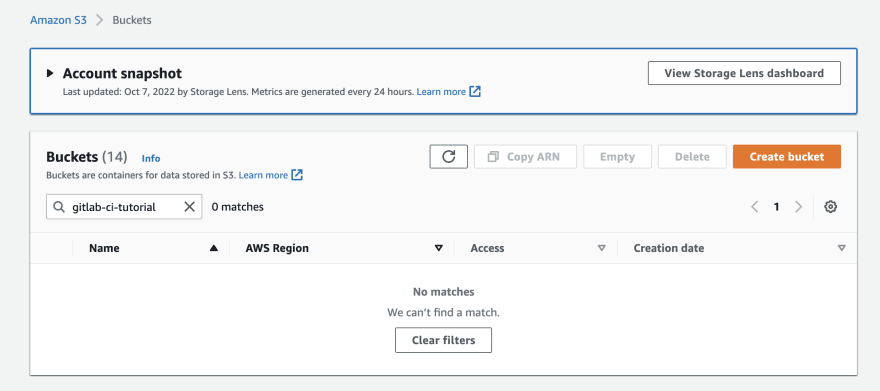Viewport: 880px width, 391px height.
Task: Sort by Access column arrow
Action: tap(602, 248)
